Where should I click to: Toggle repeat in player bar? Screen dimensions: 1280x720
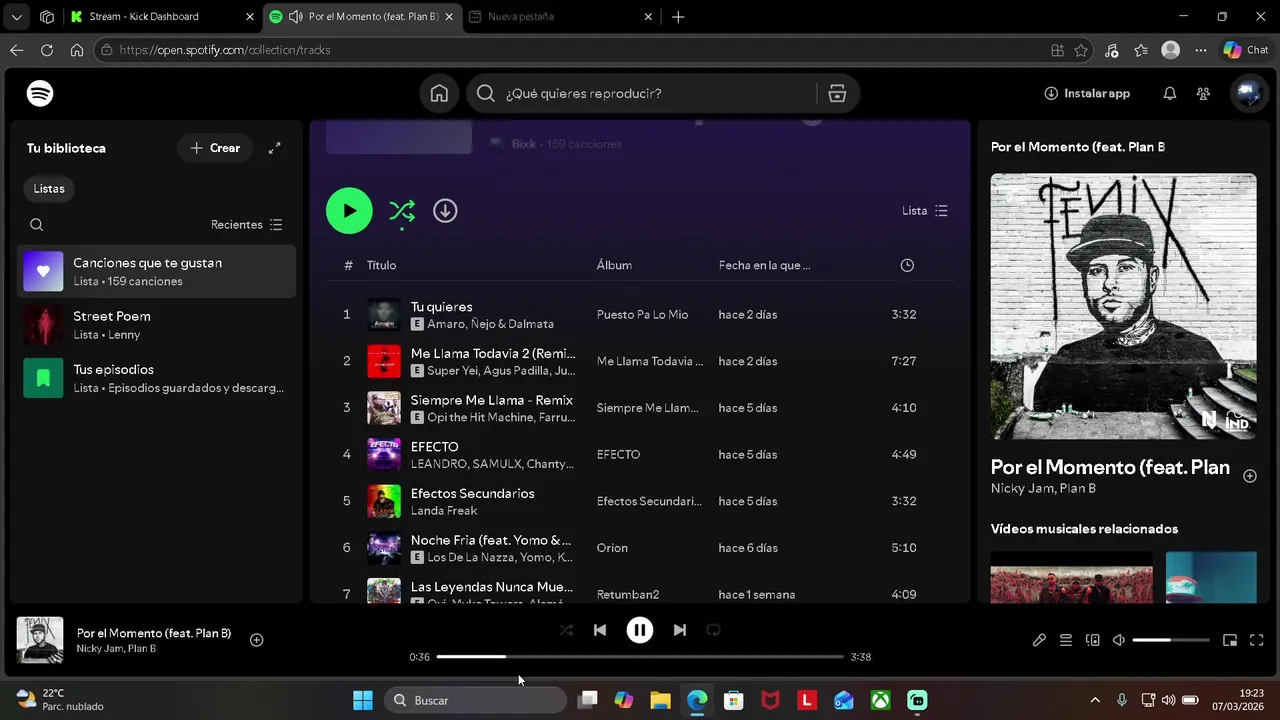(x=713, y=630)
